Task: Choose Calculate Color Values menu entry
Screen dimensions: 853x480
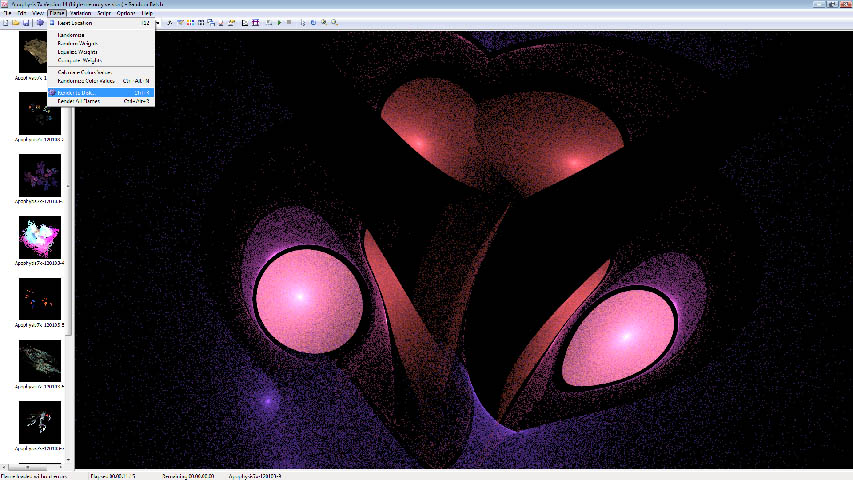Action: click(x=101, y=72)
